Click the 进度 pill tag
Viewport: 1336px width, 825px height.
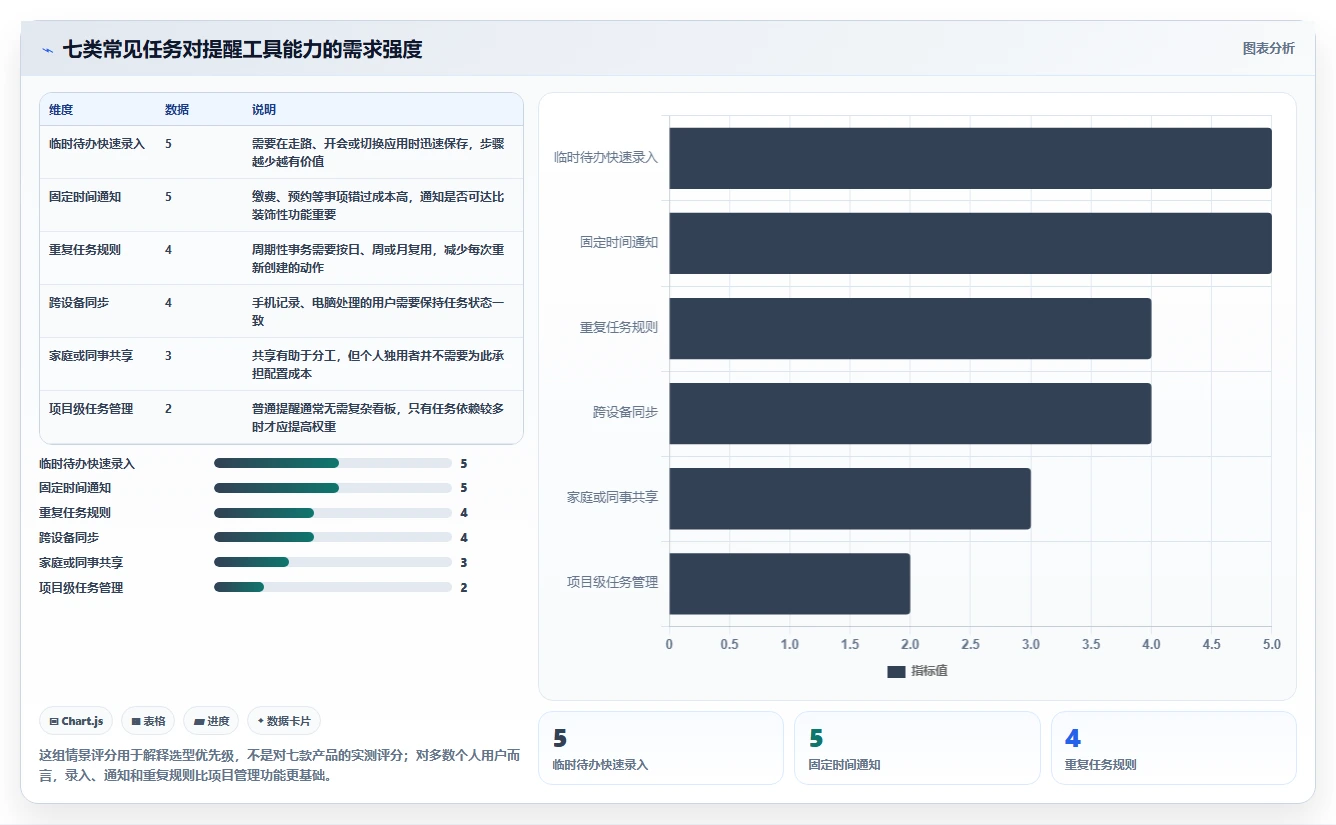[211, 721]
